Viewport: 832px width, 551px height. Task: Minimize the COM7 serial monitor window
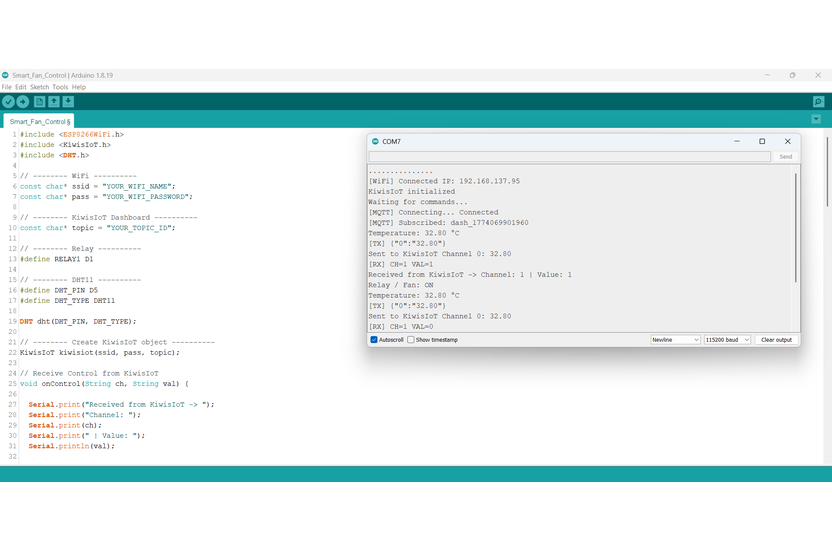[x=736, y=141]
